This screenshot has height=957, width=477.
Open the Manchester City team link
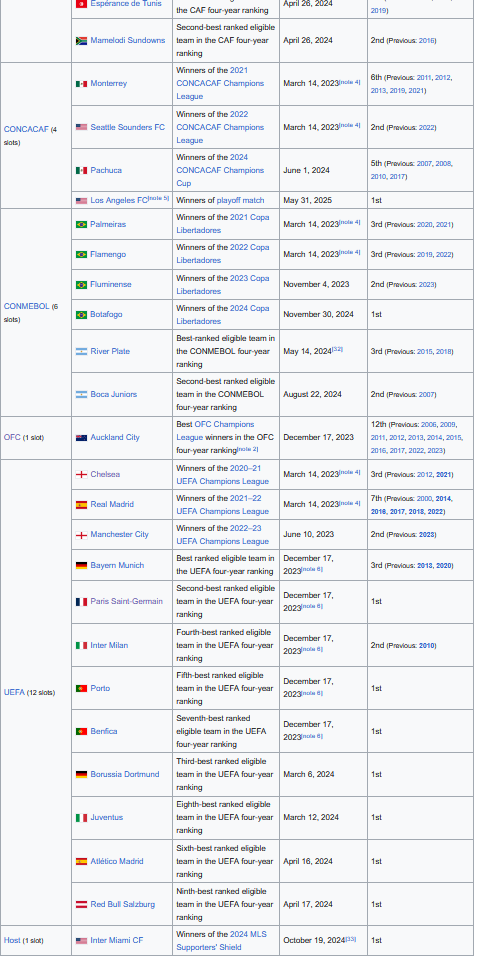pos(120,535)
